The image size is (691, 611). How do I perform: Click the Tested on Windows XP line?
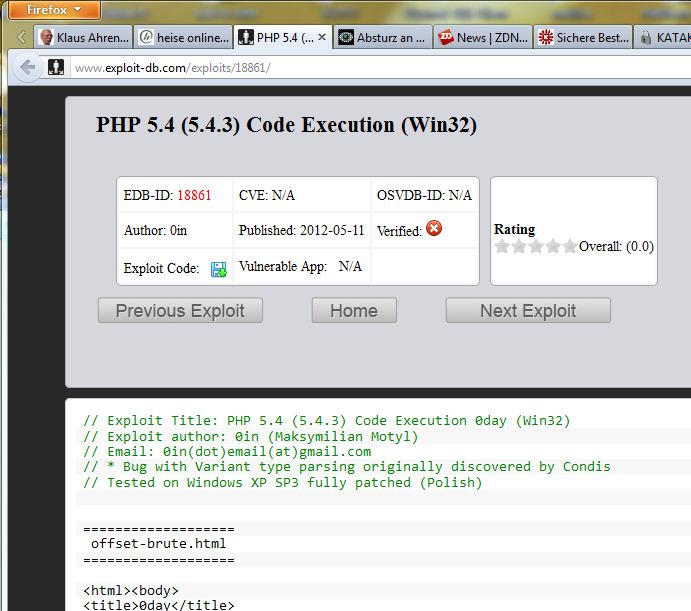[x=282, y=483]
